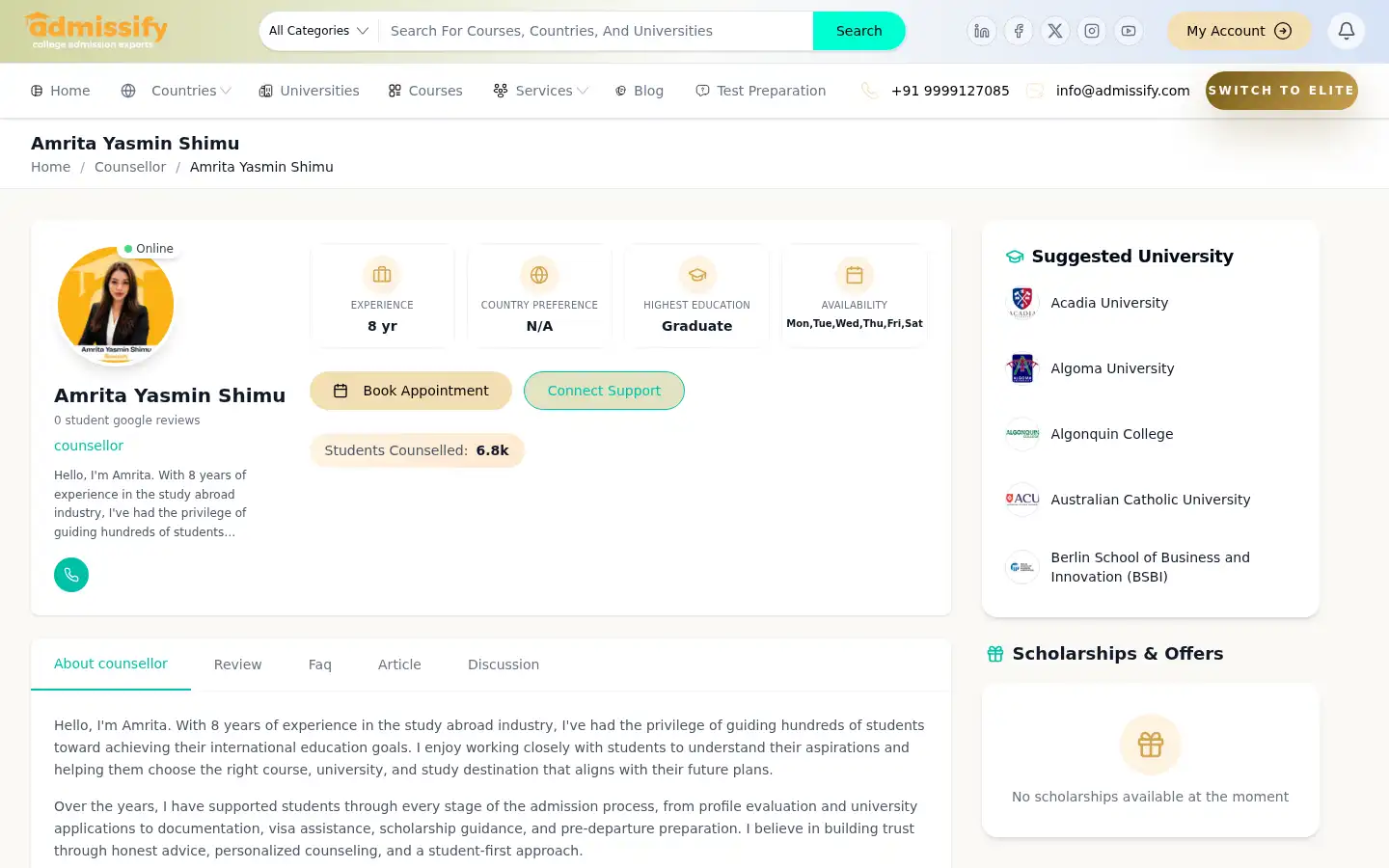
Task: Click the Experience briefcase icon
Action: 382,275
